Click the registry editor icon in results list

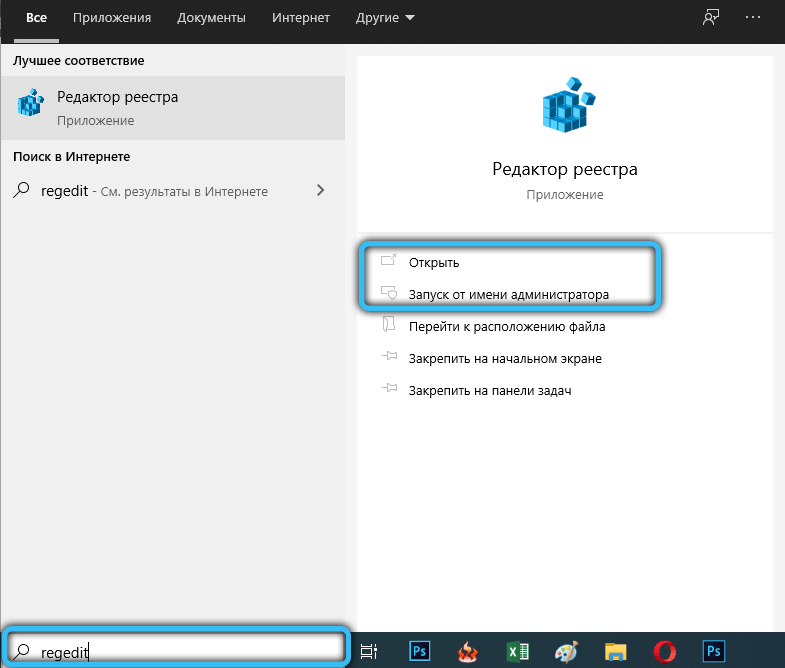pos(31,103)
